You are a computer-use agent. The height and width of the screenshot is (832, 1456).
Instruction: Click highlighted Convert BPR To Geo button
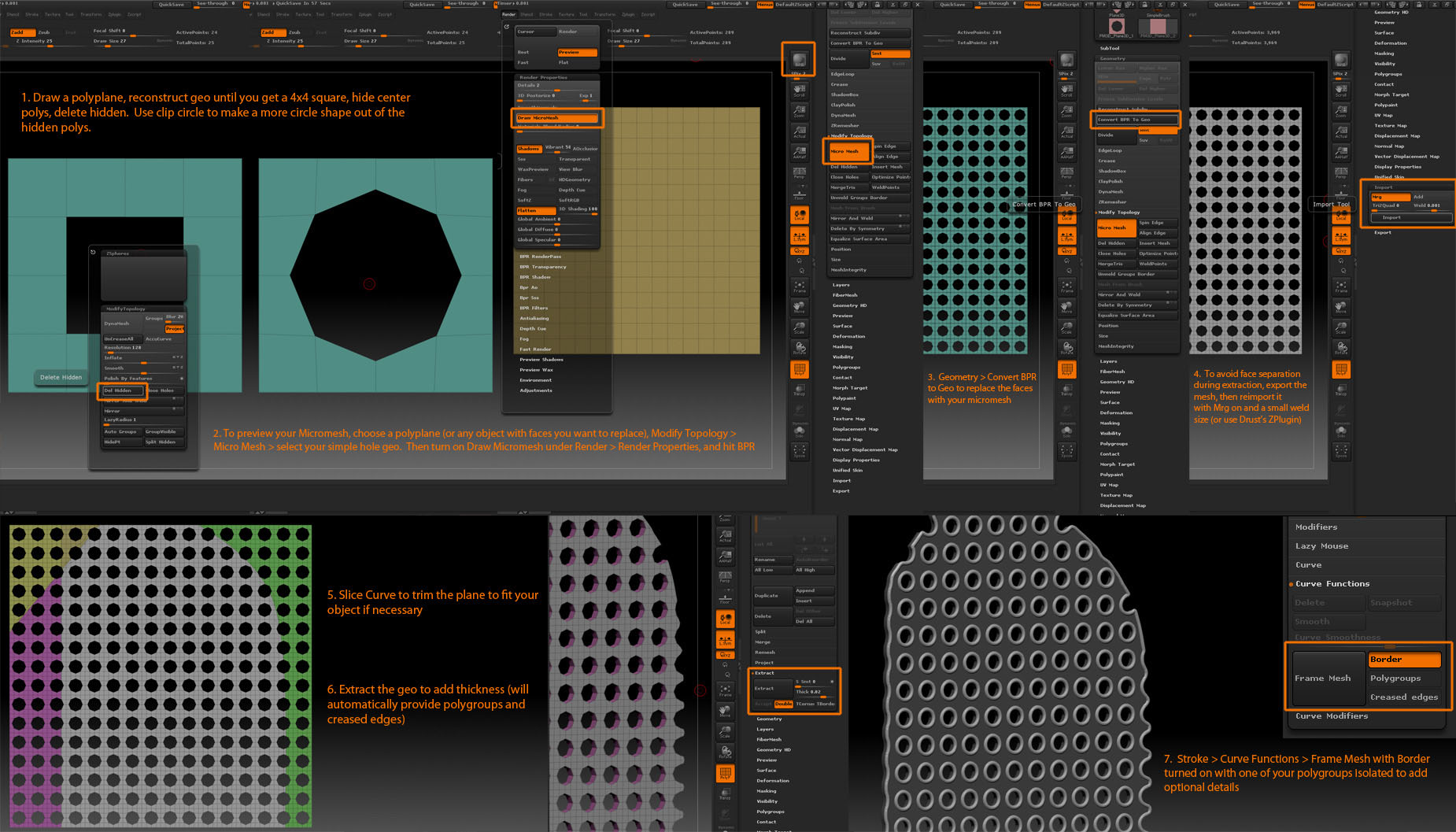[1137, 120]
